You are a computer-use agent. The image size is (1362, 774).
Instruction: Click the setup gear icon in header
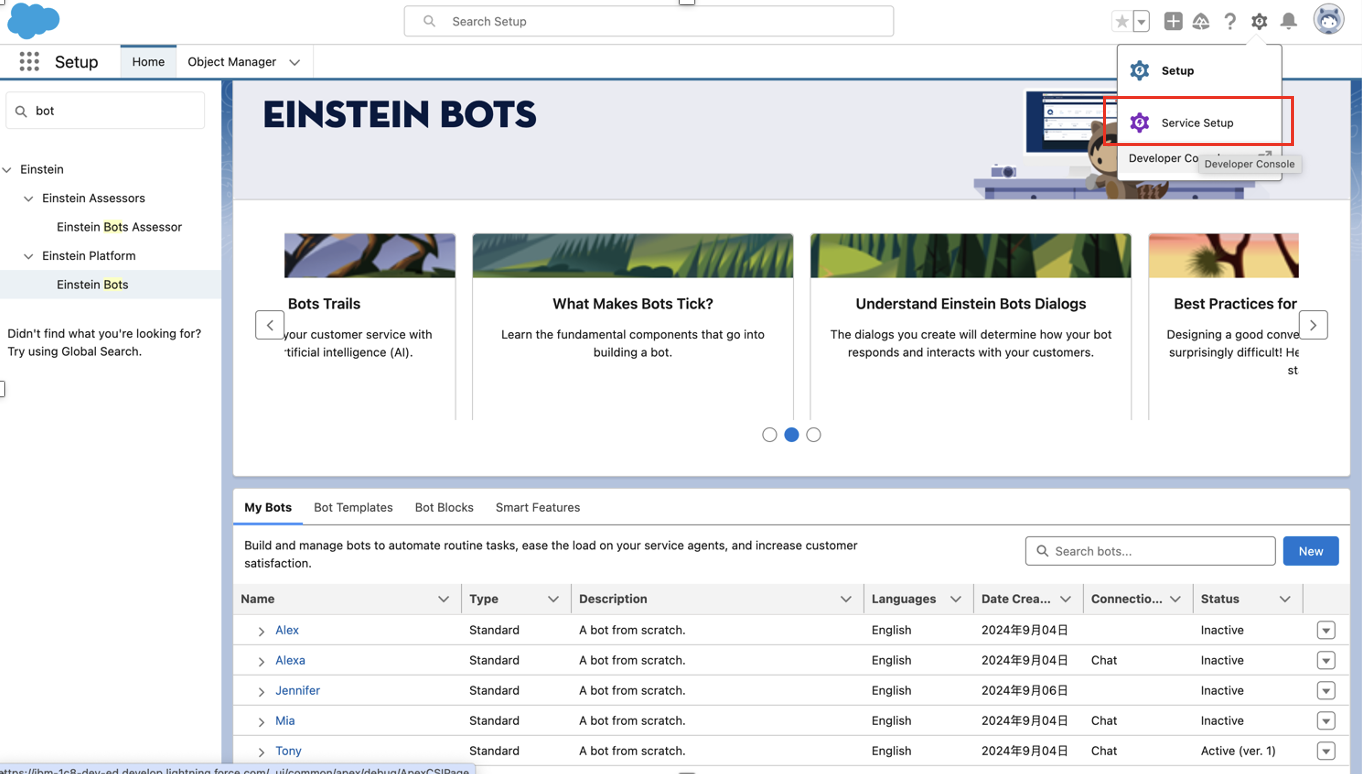1259,21
